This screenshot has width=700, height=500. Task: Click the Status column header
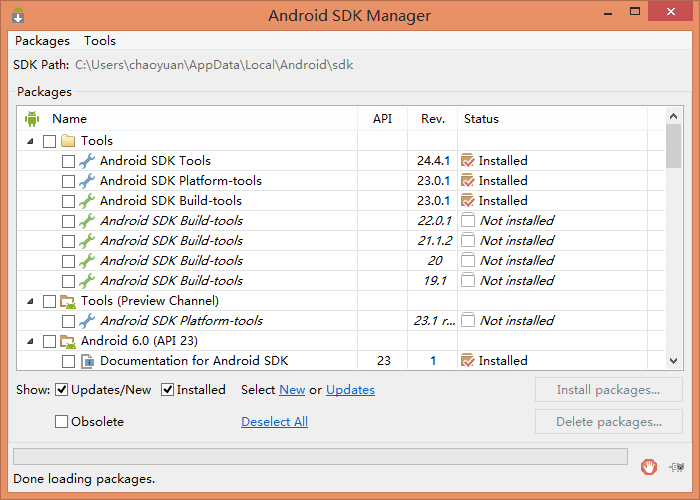pyautogui.click(x=553, y=119)
